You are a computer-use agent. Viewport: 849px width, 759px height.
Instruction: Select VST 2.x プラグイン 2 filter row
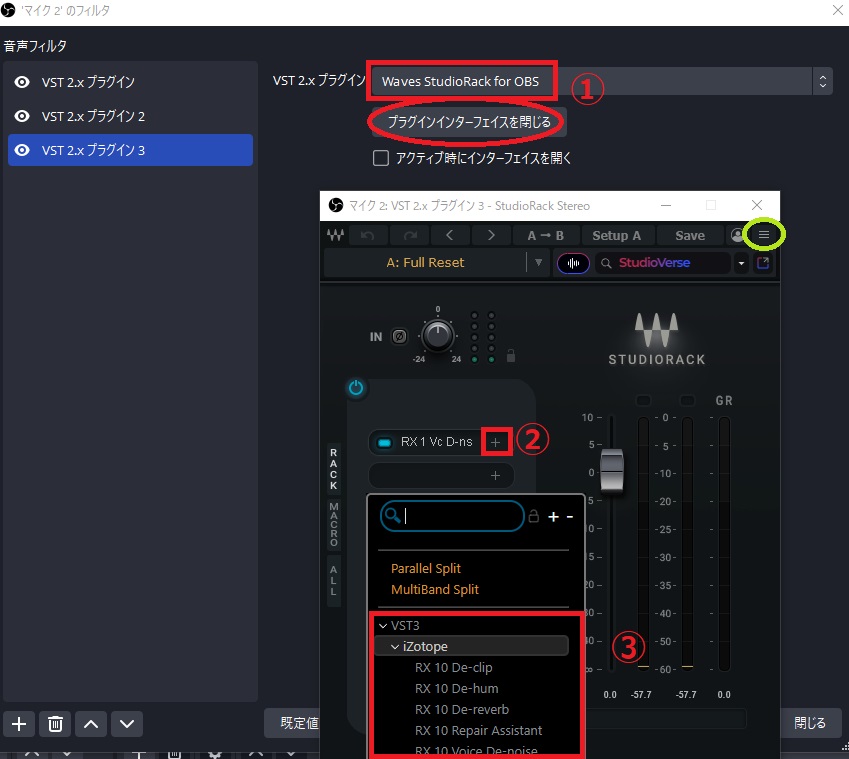click(x=130, y=116)
